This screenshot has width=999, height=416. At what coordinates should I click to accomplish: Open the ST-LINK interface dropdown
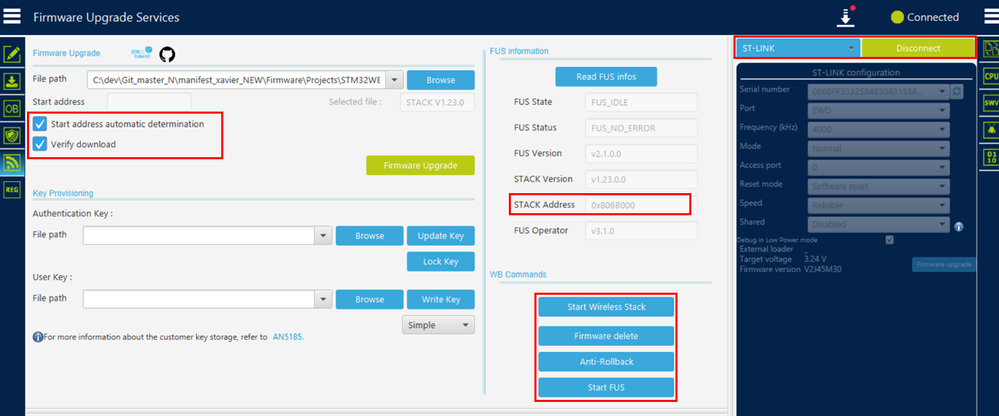[x=798, y=48]
